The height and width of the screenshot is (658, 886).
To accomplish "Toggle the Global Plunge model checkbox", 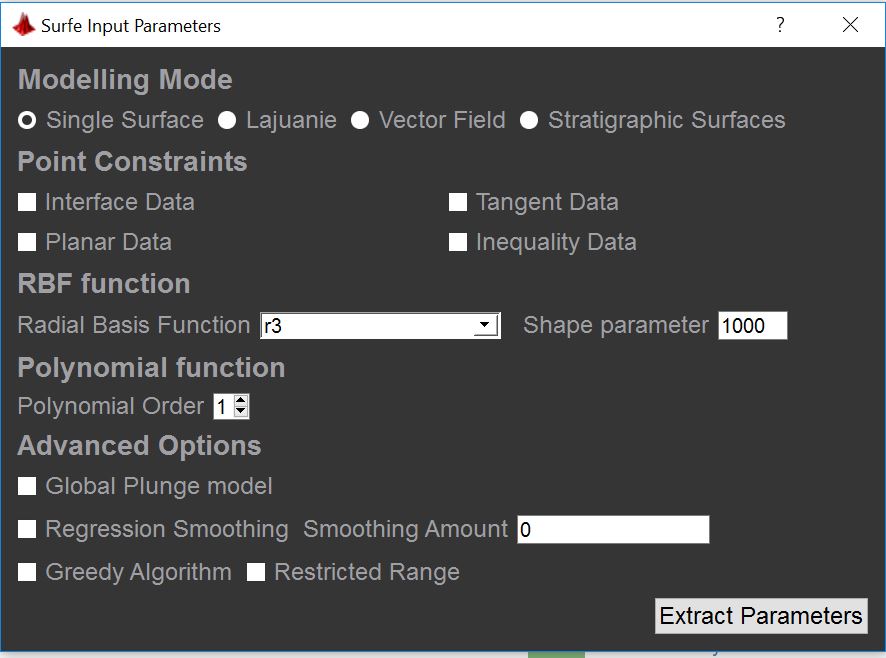I will pyautogui.click(x=28, y=487).
